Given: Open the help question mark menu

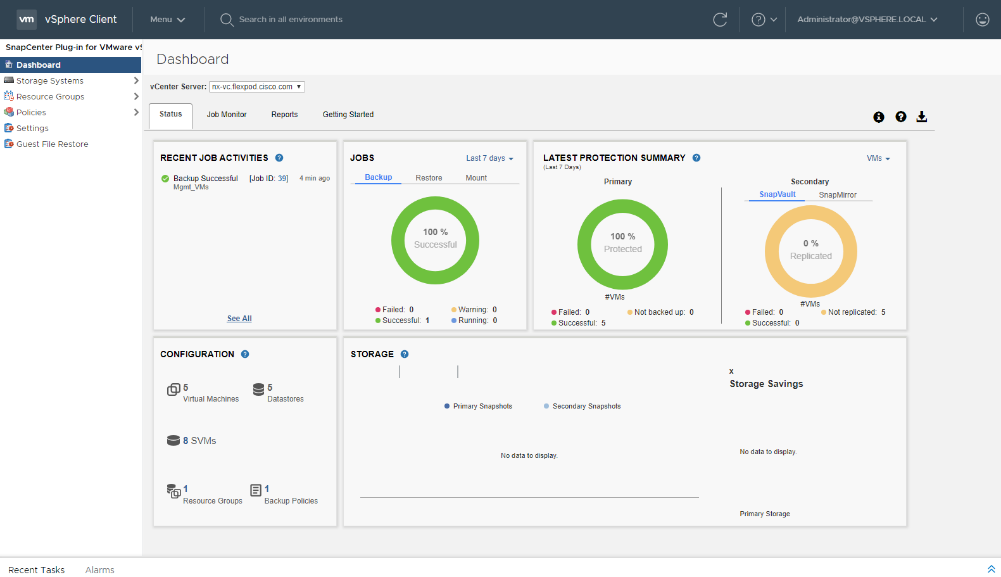Looking at the screenshot, I should tap(764, 20).
